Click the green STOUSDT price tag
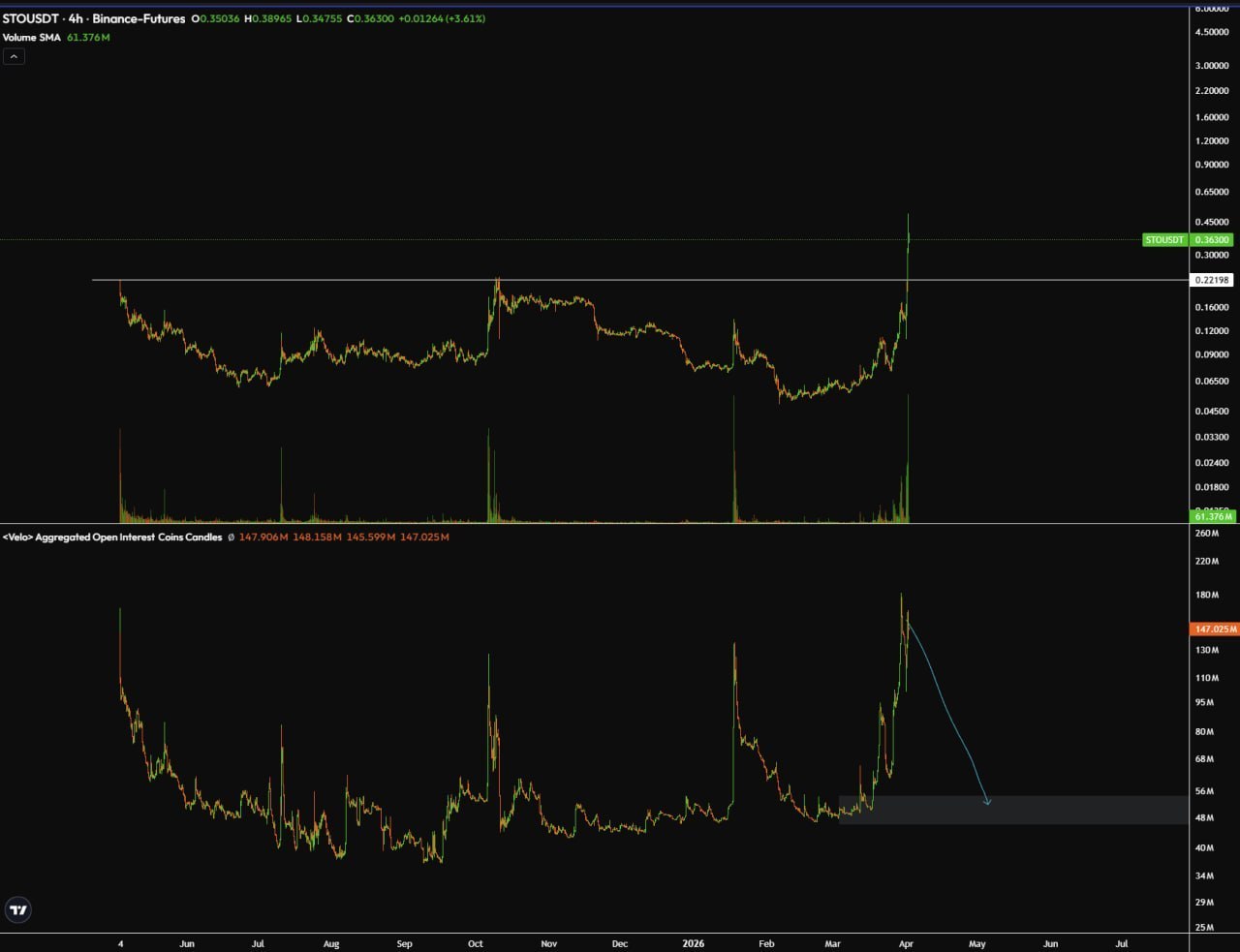 tap(1164, 239)
